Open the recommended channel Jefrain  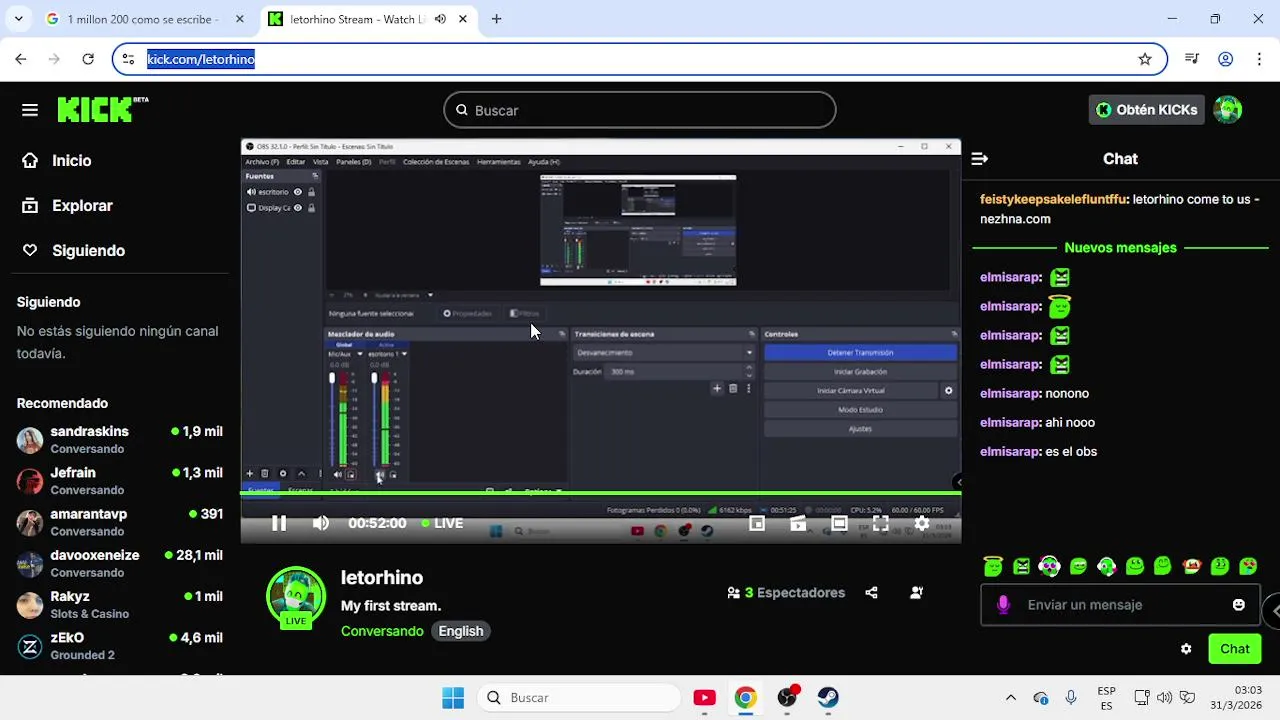(x=120, y=481)
